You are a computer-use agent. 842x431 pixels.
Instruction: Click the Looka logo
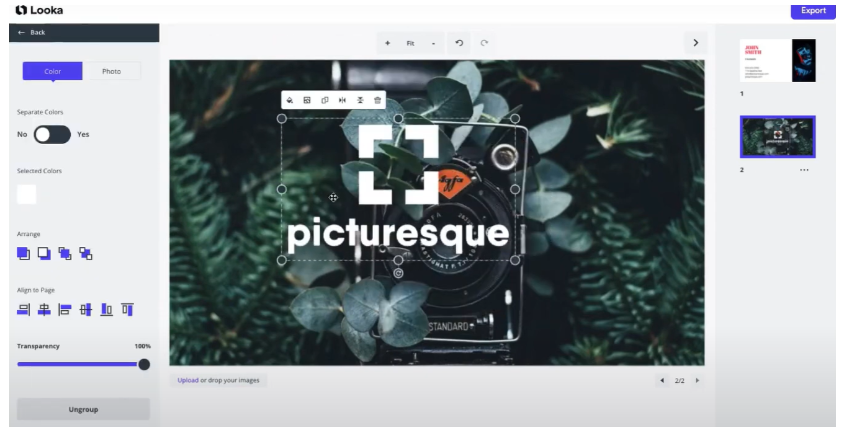point(39,10)
